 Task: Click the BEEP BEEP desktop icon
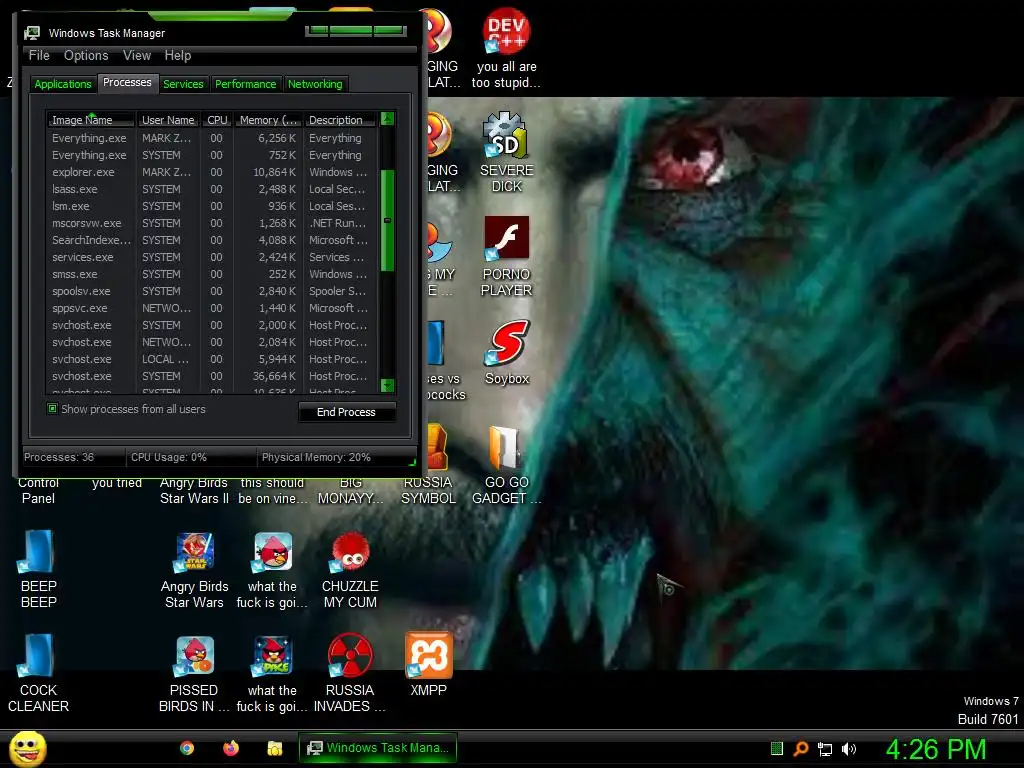(38, 552)
